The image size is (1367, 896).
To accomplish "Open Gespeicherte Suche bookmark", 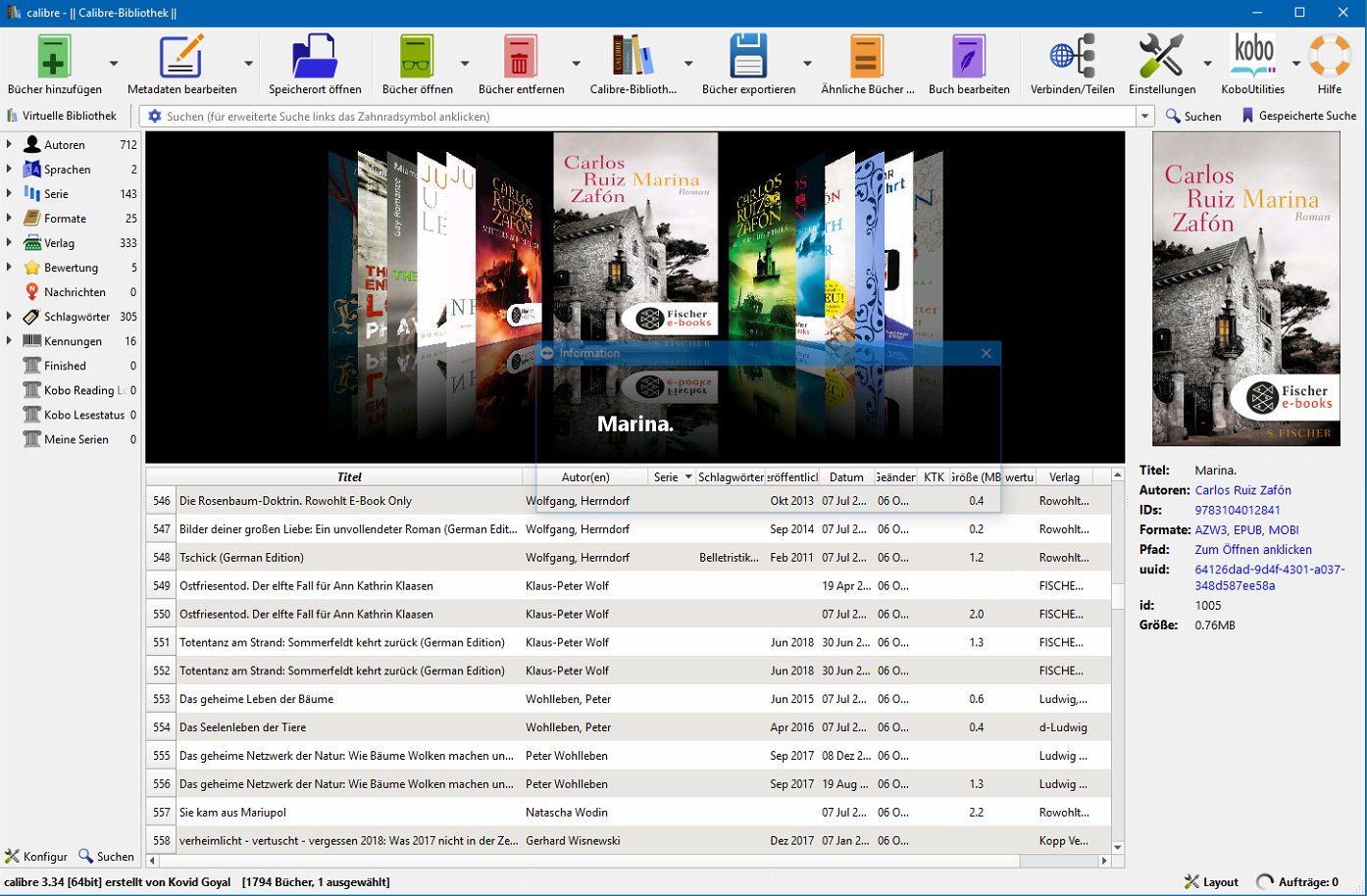I will coord(1299,116).
